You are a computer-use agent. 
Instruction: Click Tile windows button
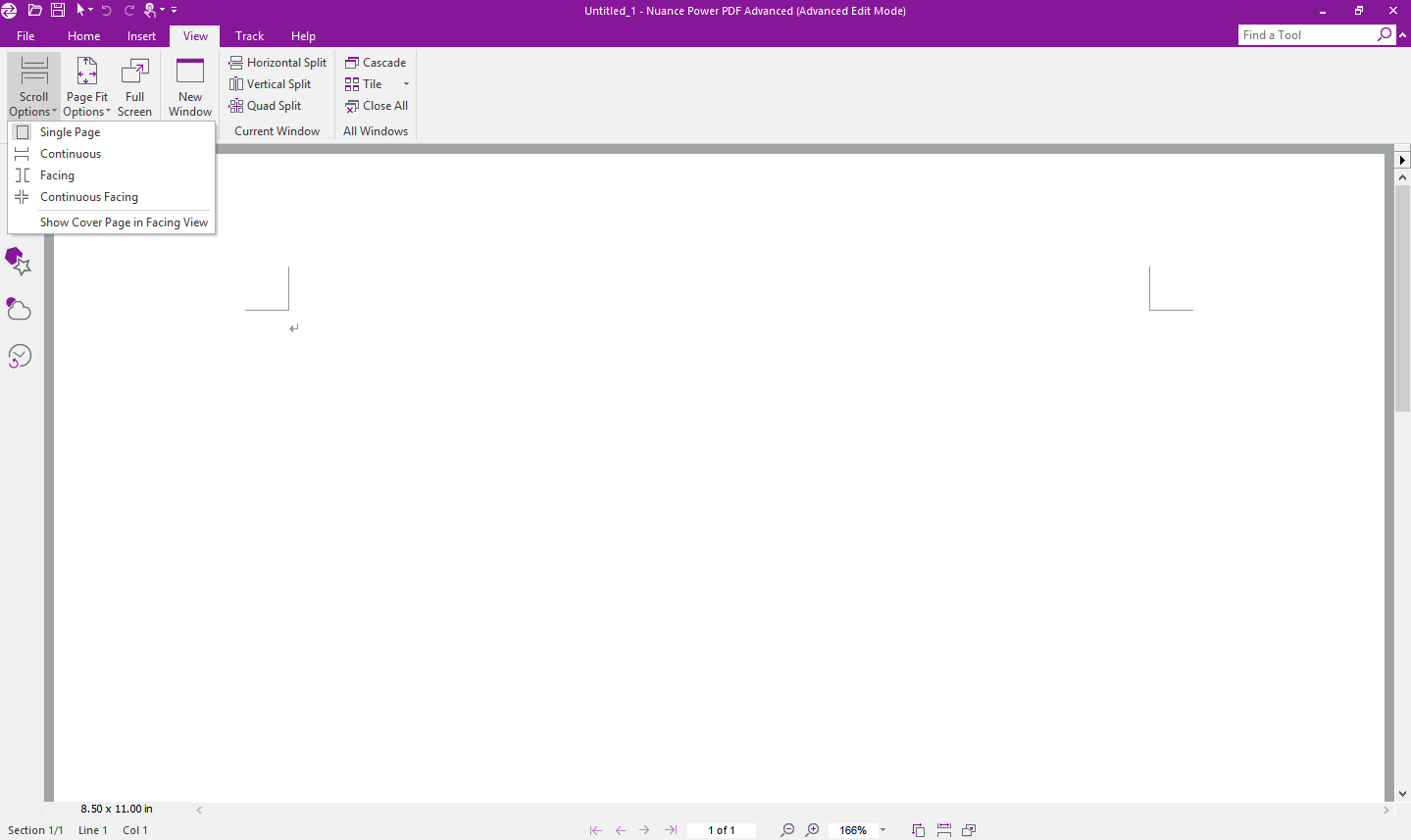(364, 84)
